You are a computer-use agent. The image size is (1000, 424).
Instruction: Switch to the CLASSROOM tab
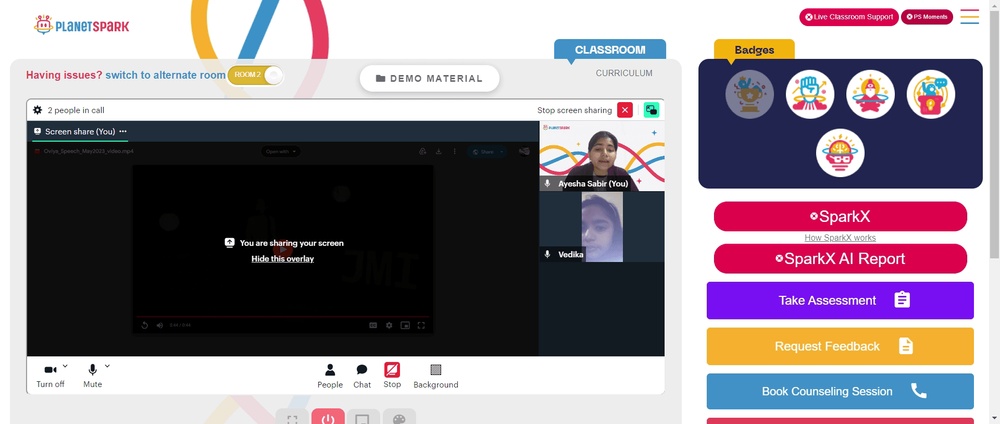click(610, 50)
